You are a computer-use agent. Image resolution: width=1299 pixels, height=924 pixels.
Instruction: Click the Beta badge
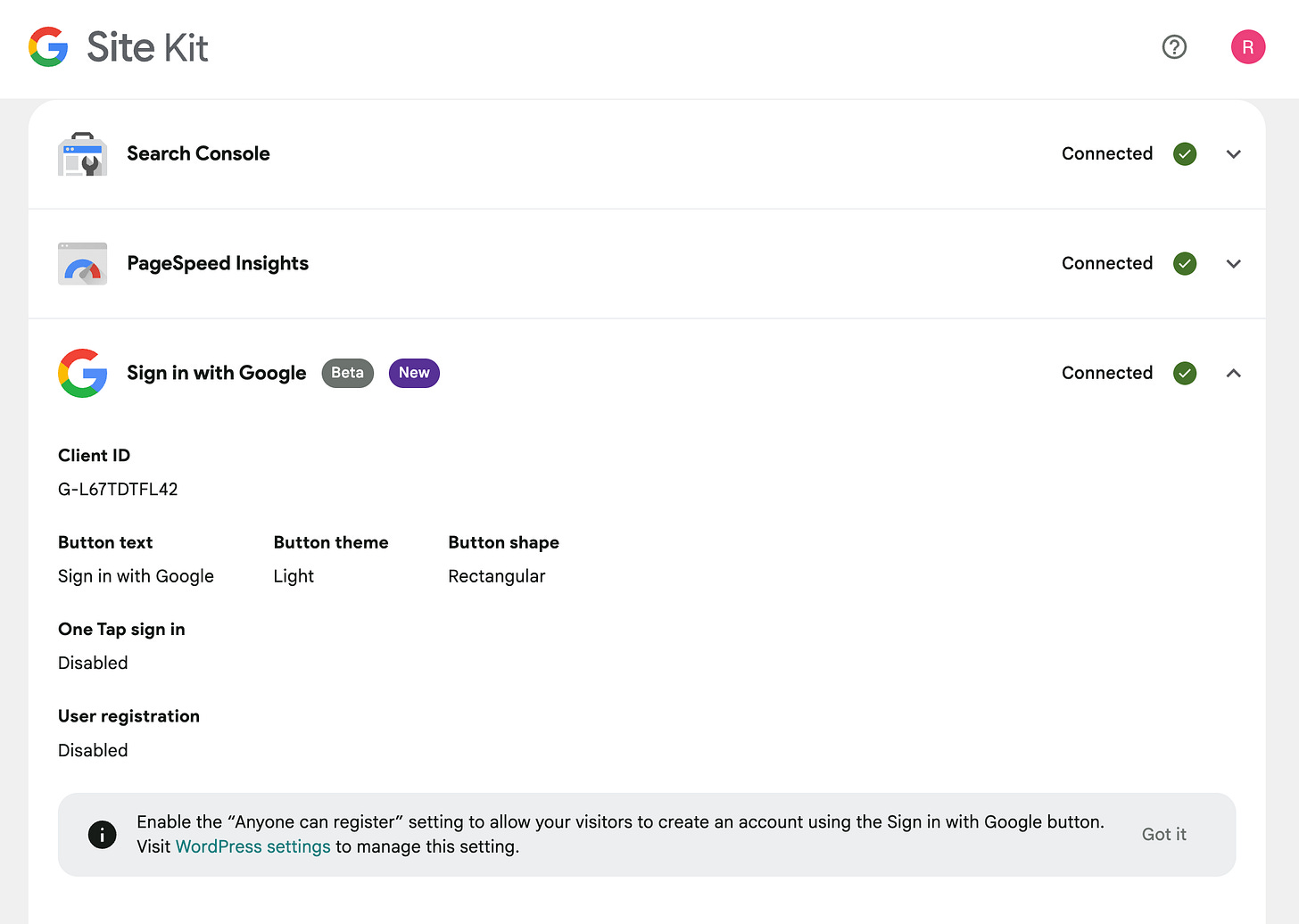(347, 373)
